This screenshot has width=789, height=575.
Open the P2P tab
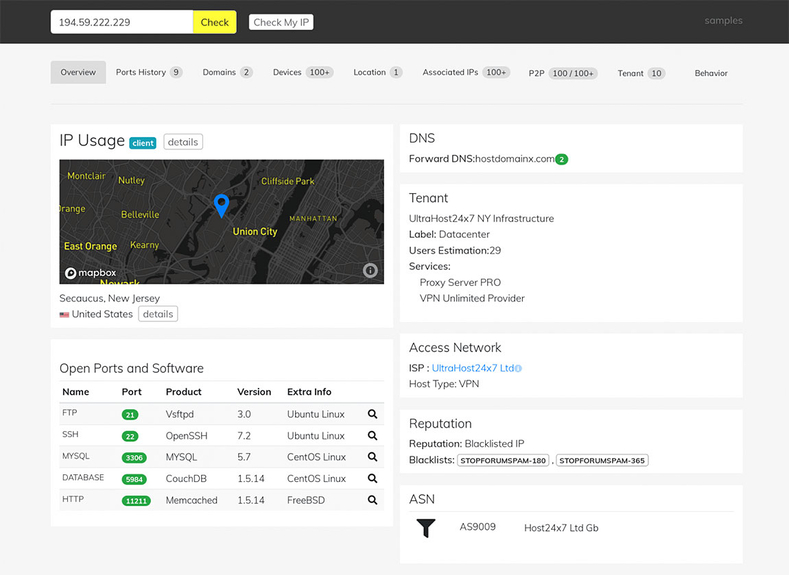[x=563, y=73]
